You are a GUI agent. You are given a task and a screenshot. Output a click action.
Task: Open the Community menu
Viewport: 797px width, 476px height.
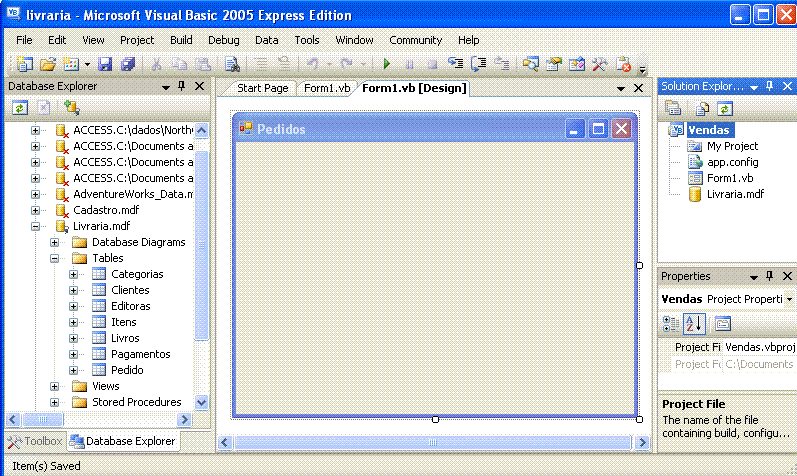tap(415, 40)
